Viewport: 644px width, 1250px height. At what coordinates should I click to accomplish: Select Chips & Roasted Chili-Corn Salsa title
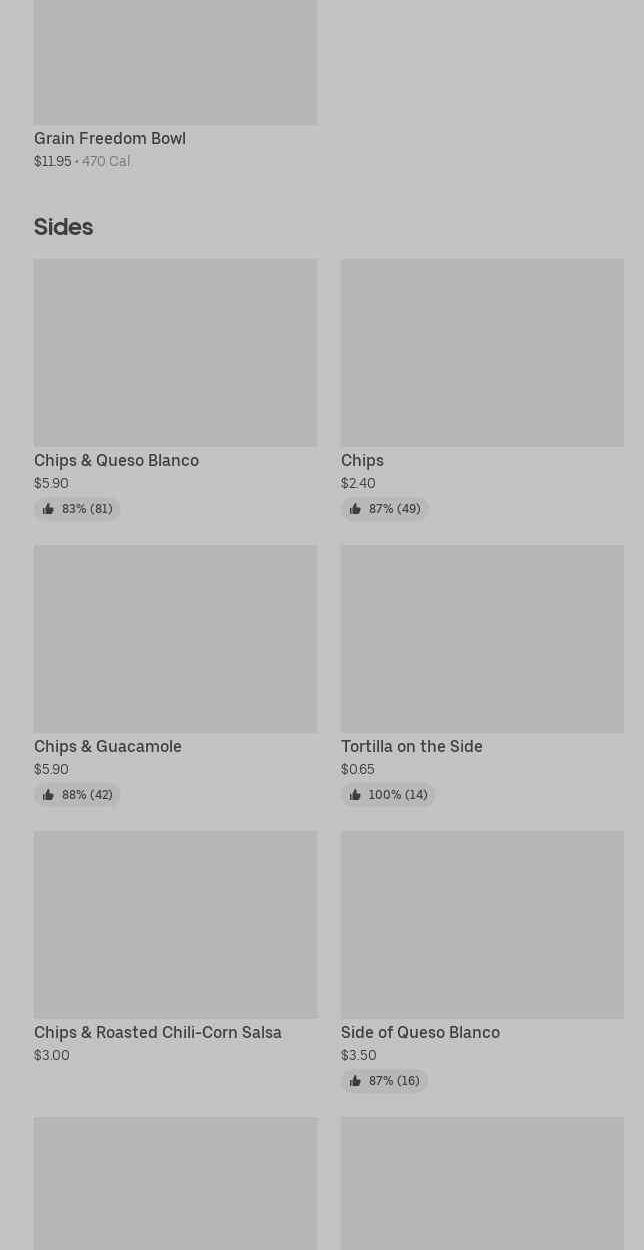(x=158, y=1032)
